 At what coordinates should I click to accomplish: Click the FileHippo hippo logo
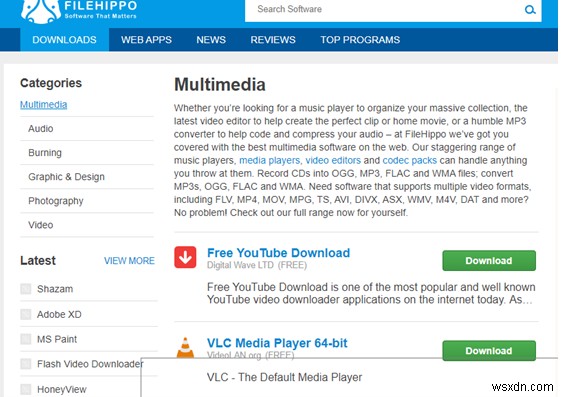pos(41,11)
